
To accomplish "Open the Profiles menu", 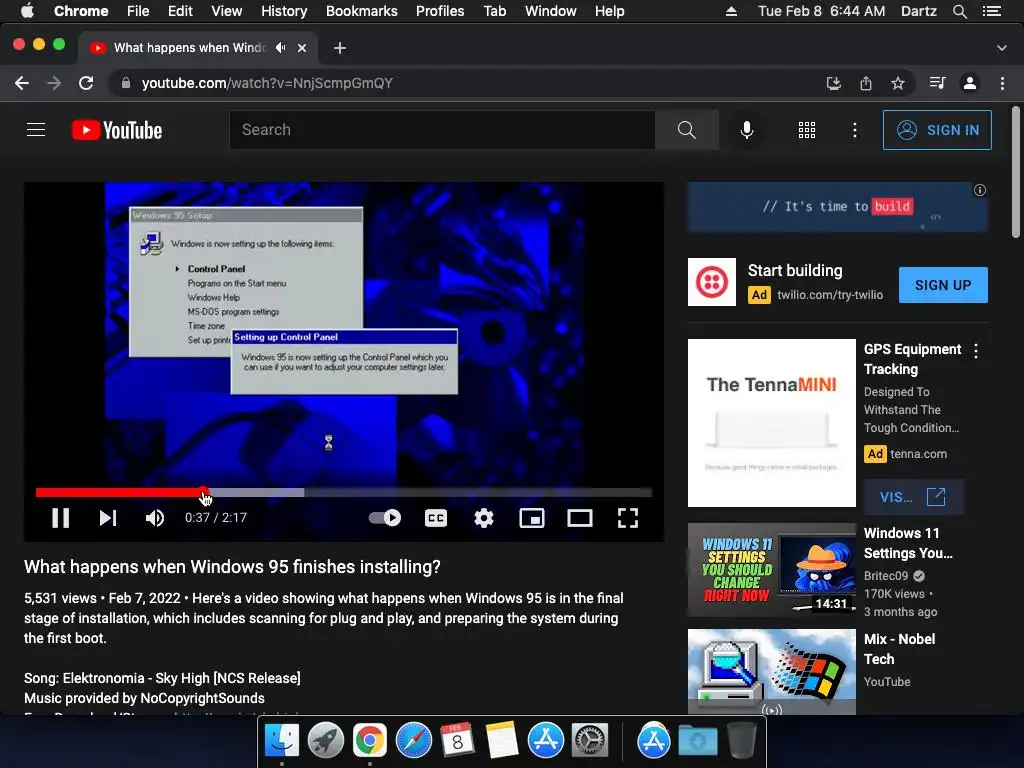I will point(440,11).
